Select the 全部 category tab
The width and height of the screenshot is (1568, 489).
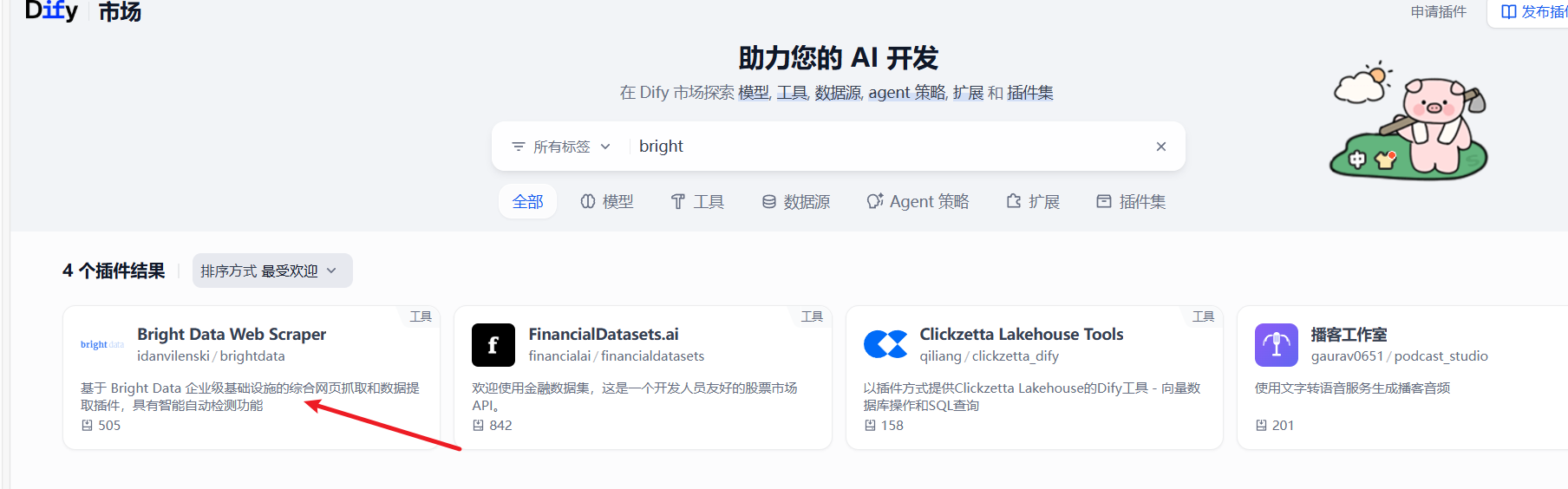pos(527,201)
